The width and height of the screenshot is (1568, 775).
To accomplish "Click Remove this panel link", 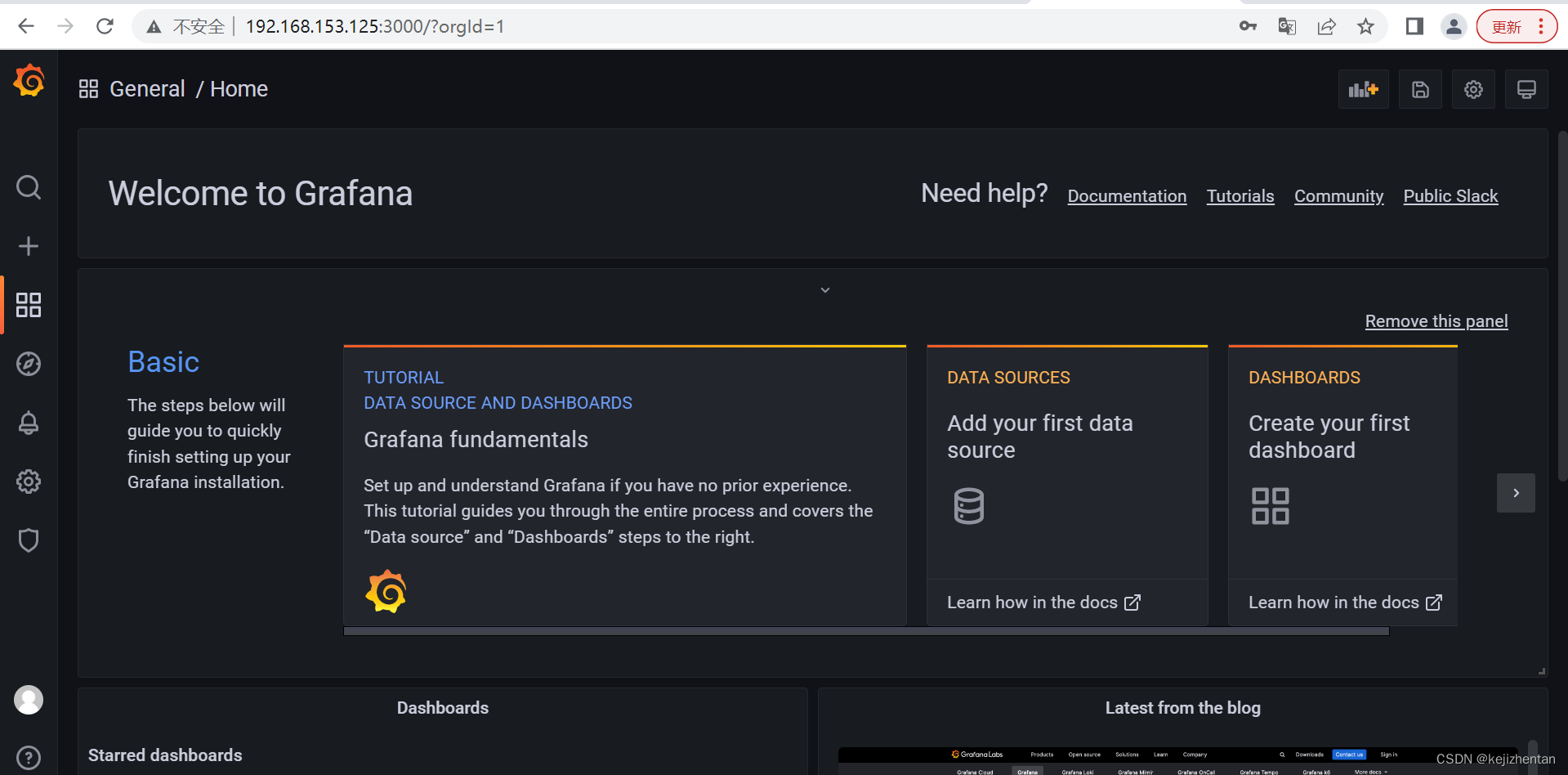I will click(1436, 321).
